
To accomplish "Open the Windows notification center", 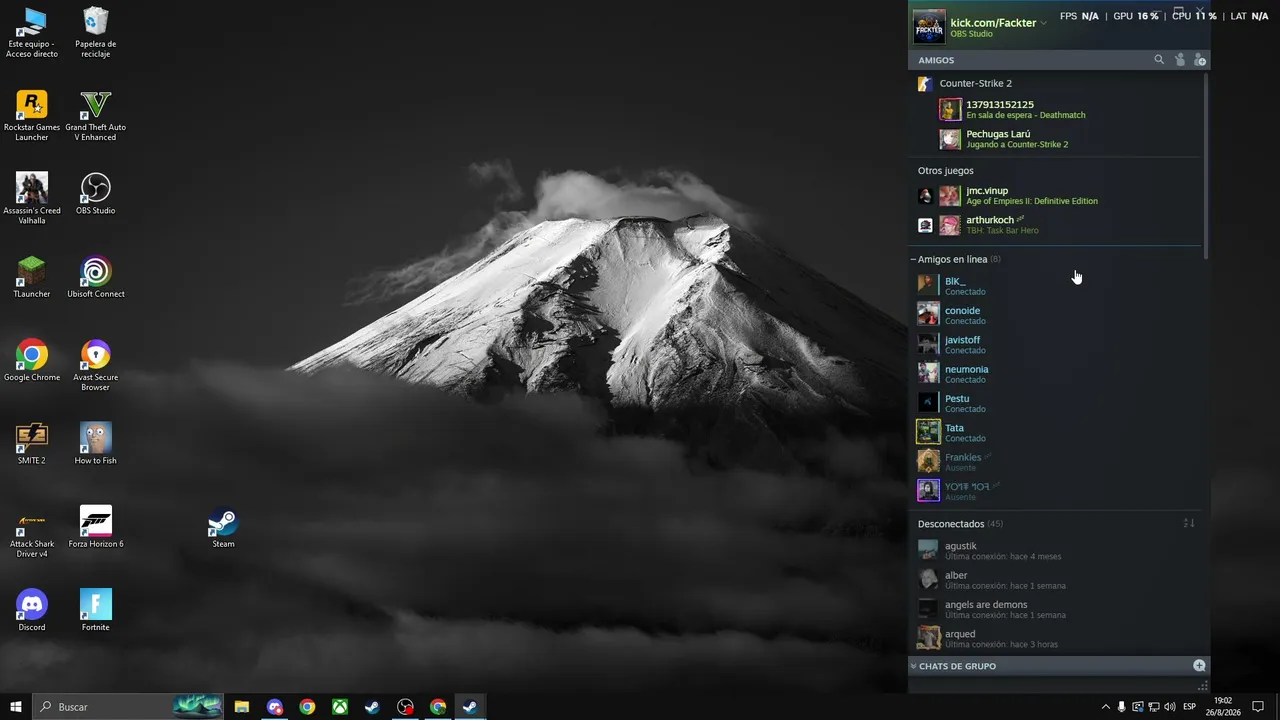I will 1258,707.
